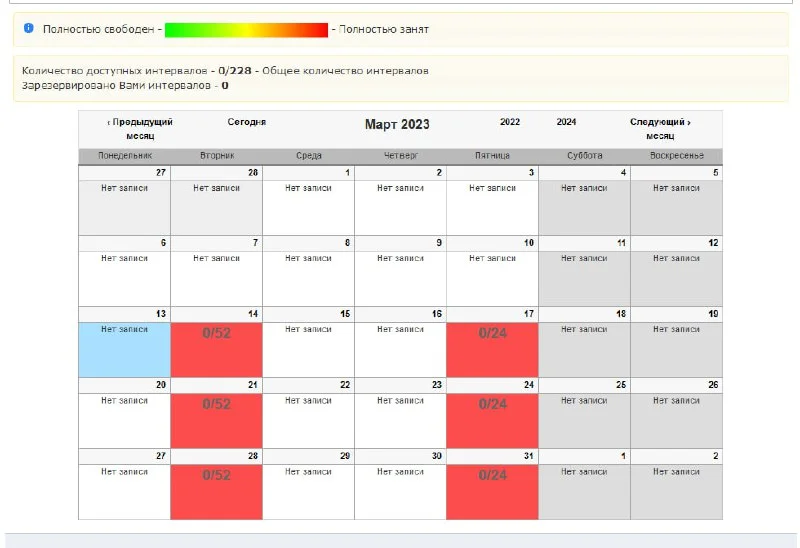Viewport: 800px width, 548px height.
Task: Click the Воскресенье column header
Action: (x=676, y=156)
